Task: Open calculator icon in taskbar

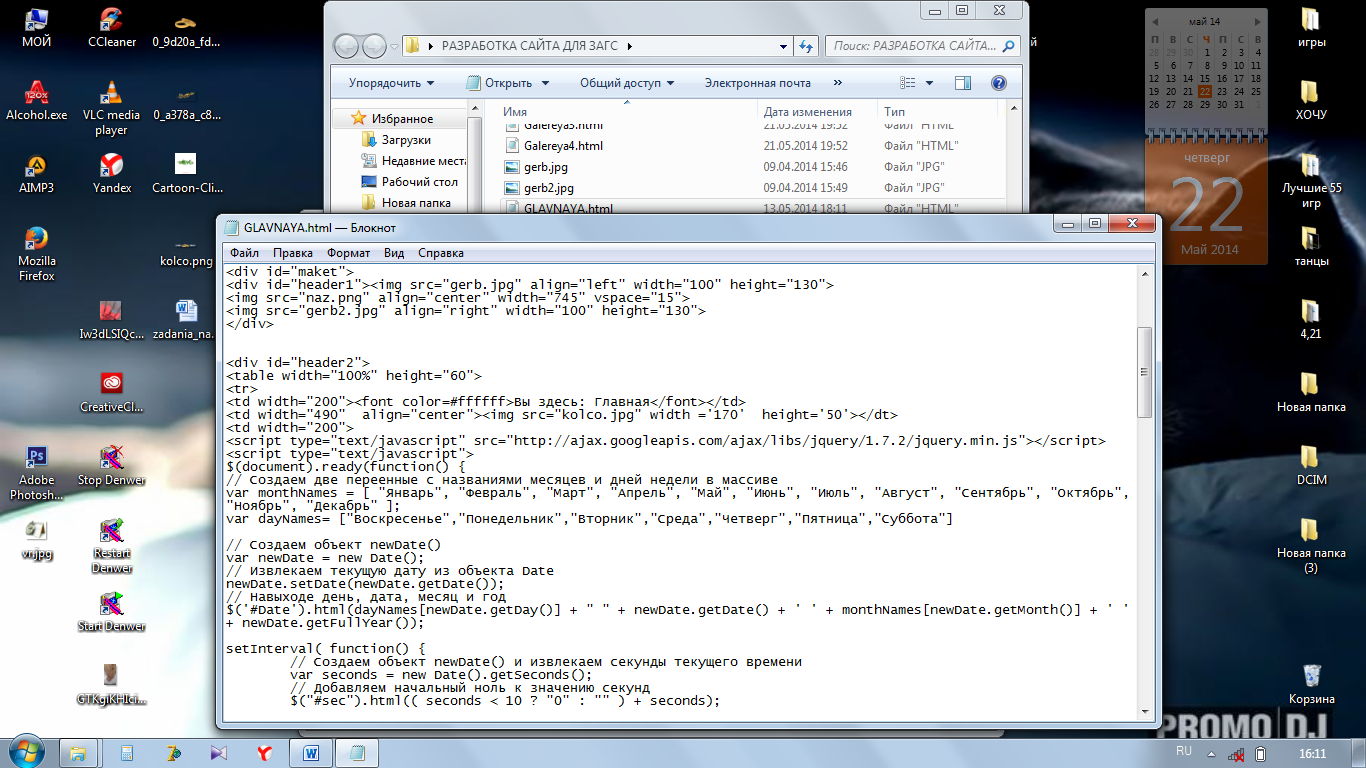Action: coord(128,752)
